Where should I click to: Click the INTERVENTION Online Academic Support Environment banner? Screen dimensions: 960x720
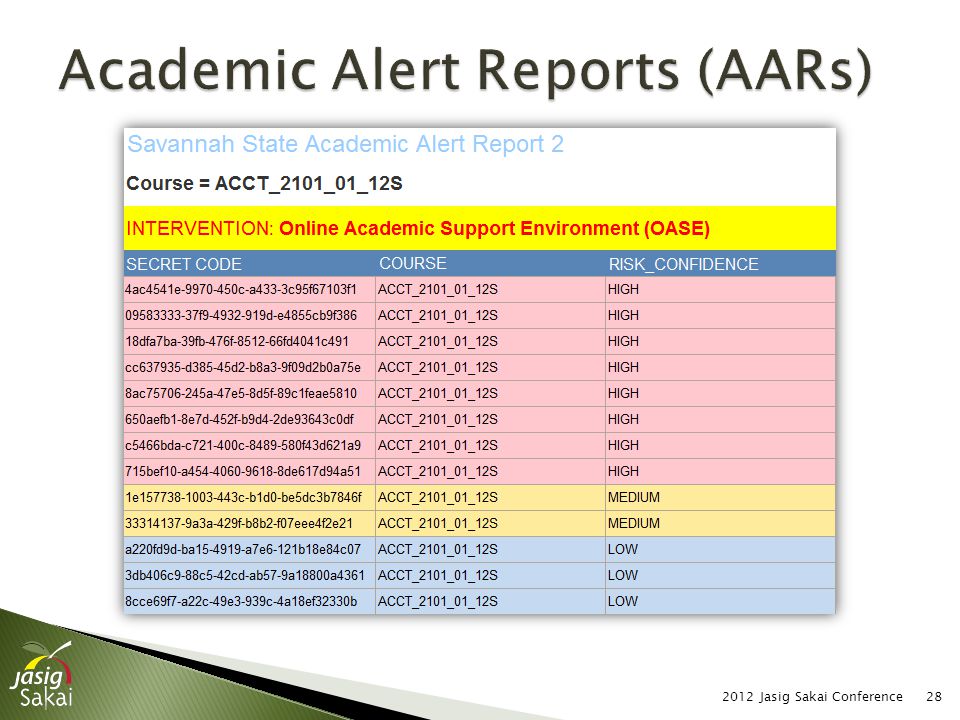pyautogui.click(x=479, y=228)
